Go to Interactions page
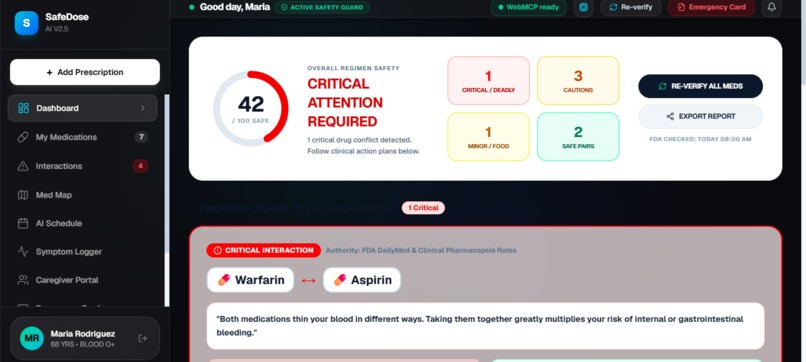This screenshot has height=362, width=806. [x=82, y=166]
